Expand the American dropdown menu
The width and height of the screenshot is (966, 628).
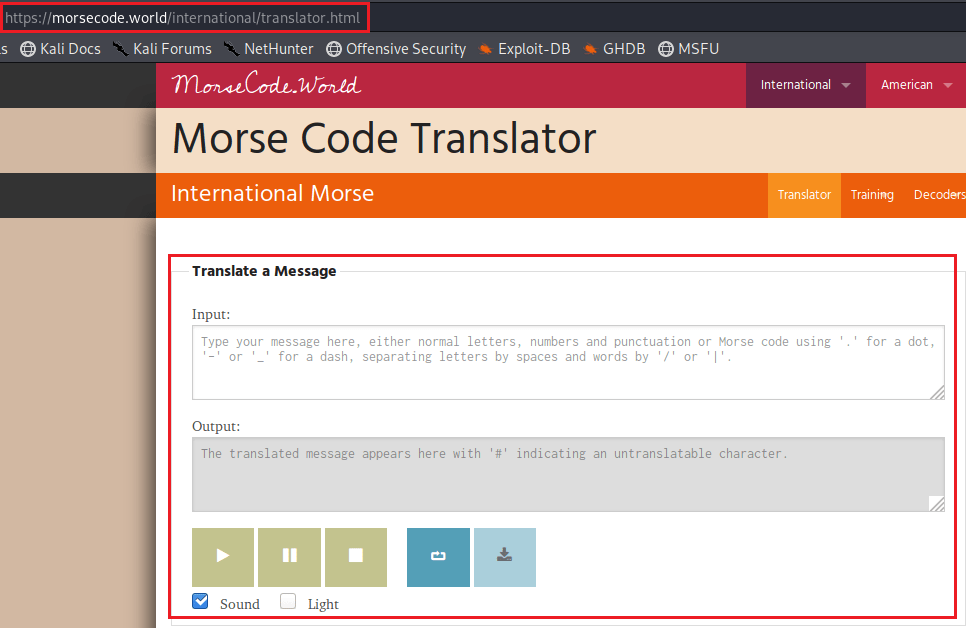[916, 85]
